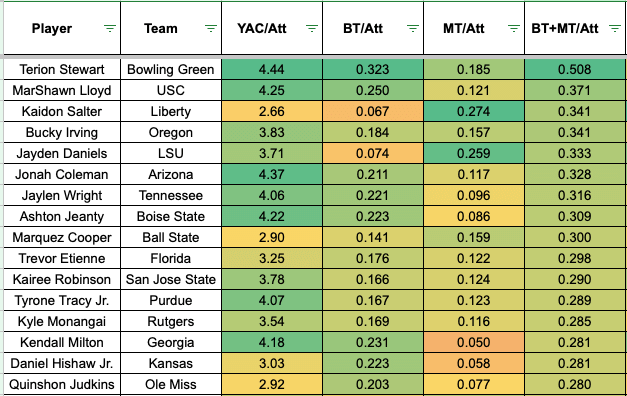Click the Kendall Milton 0.050 cell
Screen dimensions: 627x396
[x=474, y=342]
